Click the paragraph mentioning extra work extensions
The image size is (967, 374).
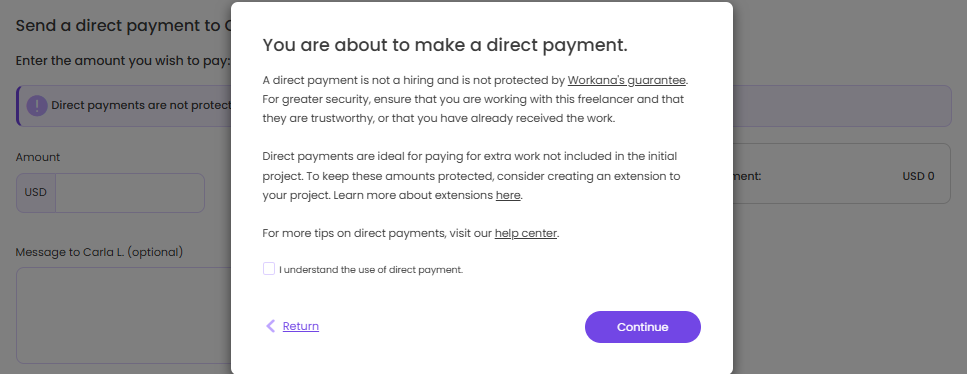471,176
